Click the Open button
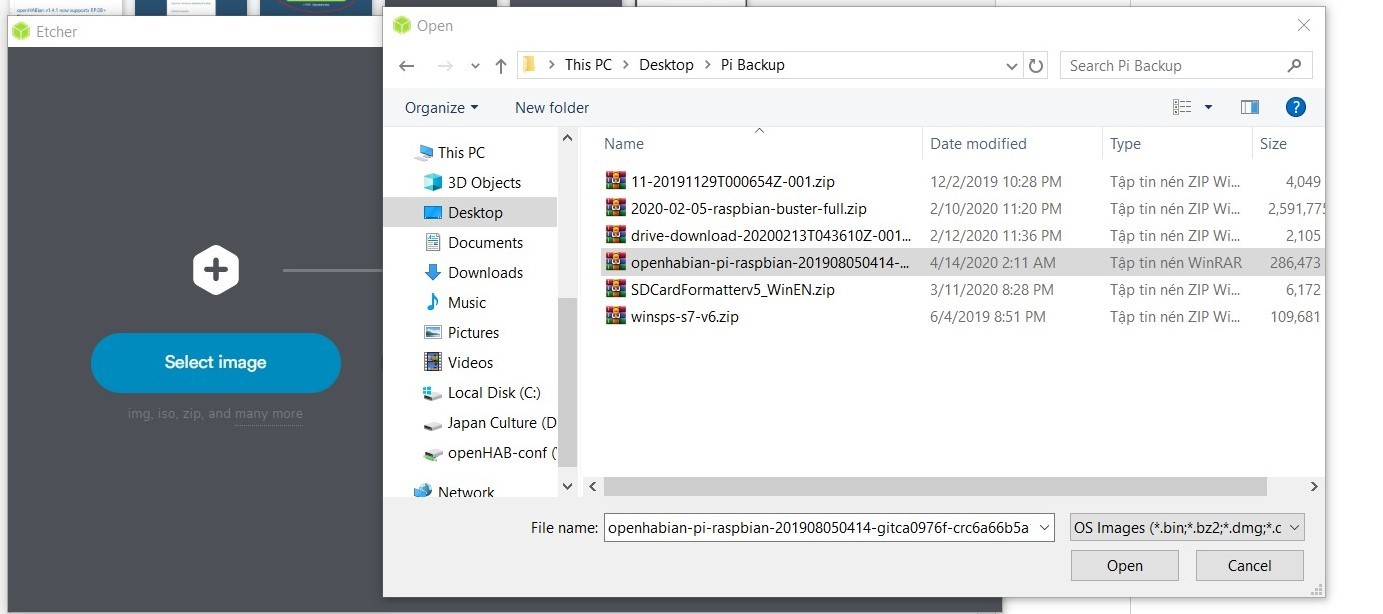Image resolution: width=1383 pixels, height=614 pixels. click(1124, 565)
